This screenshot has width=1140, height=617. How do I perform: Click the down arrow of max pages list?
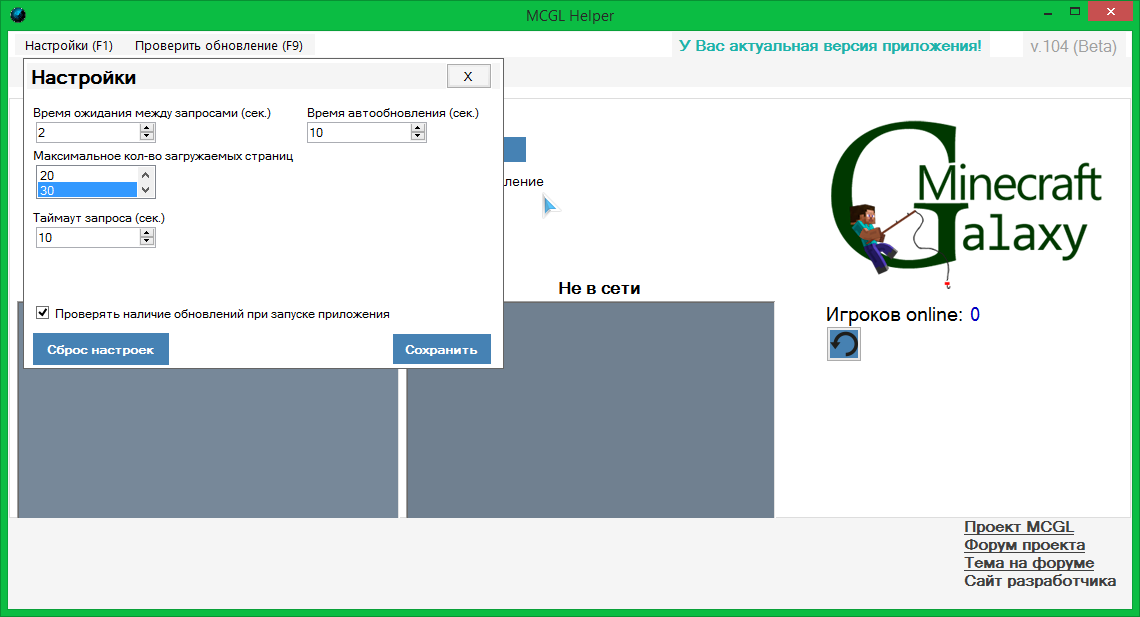point(145,190)
